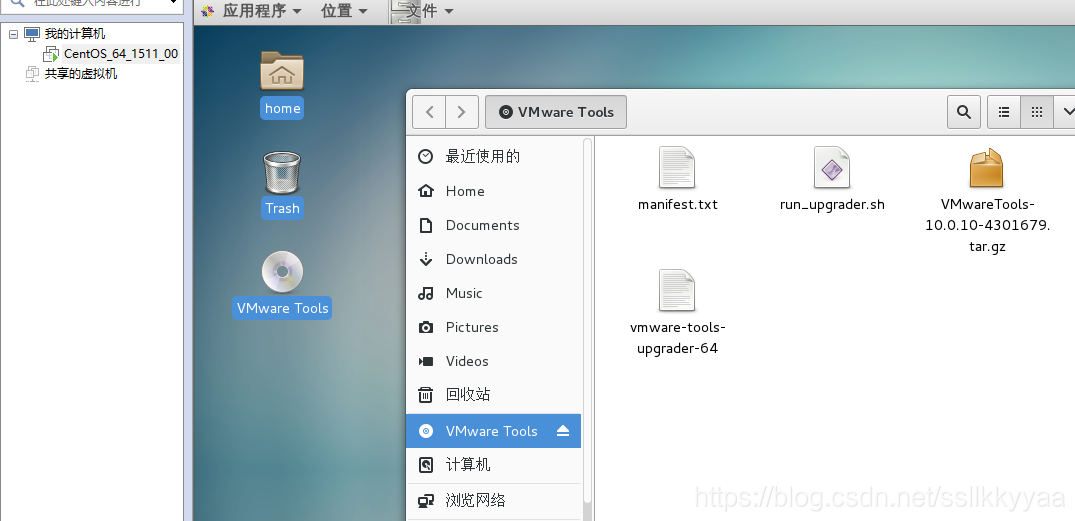Screen dimensions: 1075x521
Task: Switch to icon grid view
Action: 1037,112
